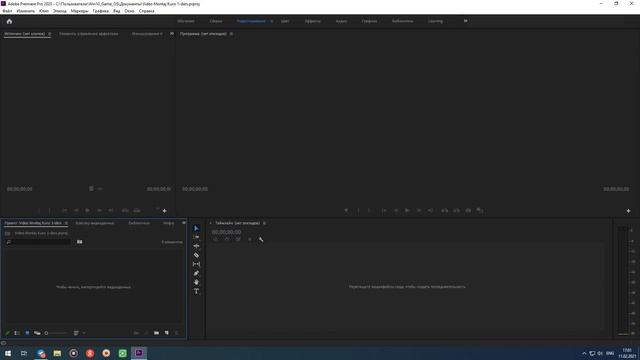Toggle Linked Selection in the timeline
Image resolution: width=640 pixels, height=360 pixels.
click(x=238, y=240)
